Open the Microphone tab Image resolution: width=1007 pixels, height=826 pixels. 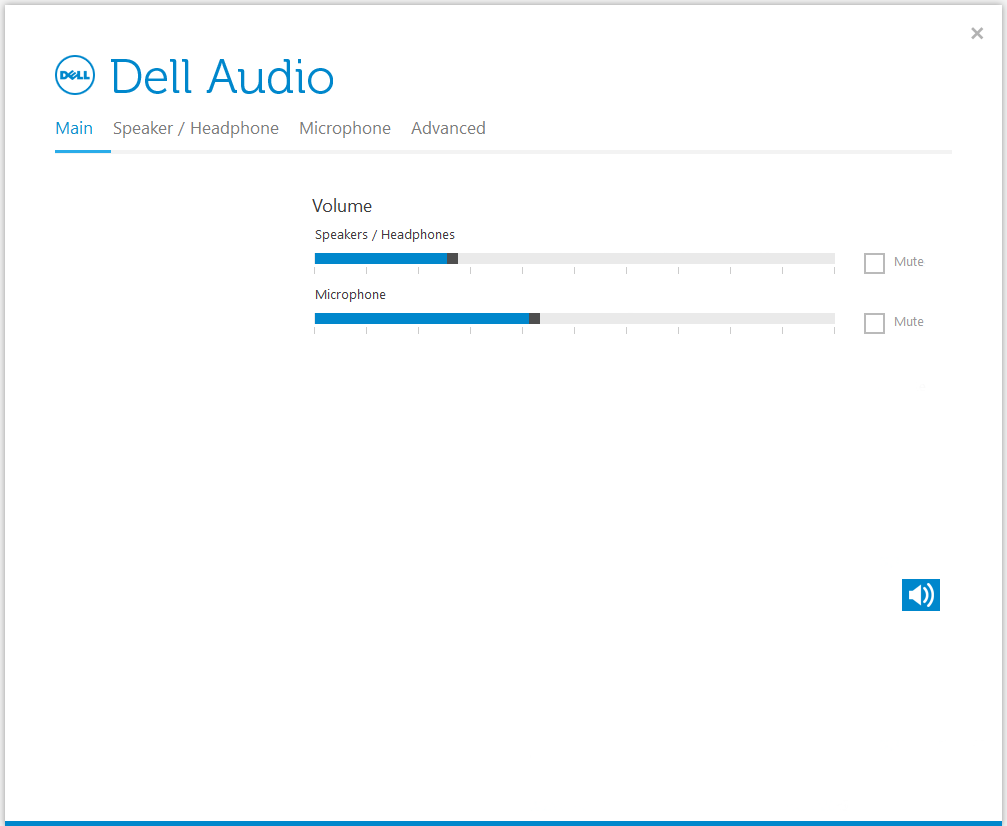(x=345, y=128)
